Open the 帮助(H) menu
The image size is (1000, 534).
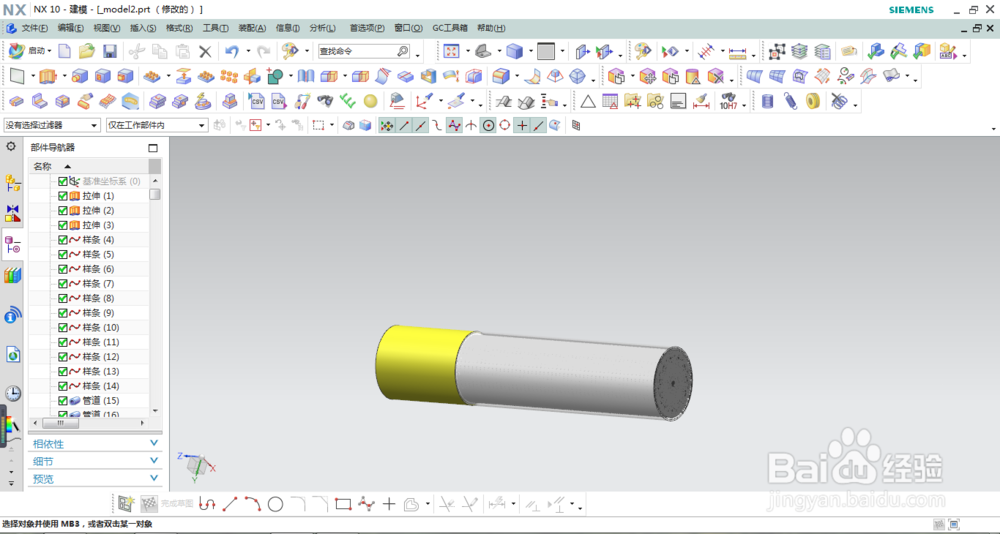[491, 28]
